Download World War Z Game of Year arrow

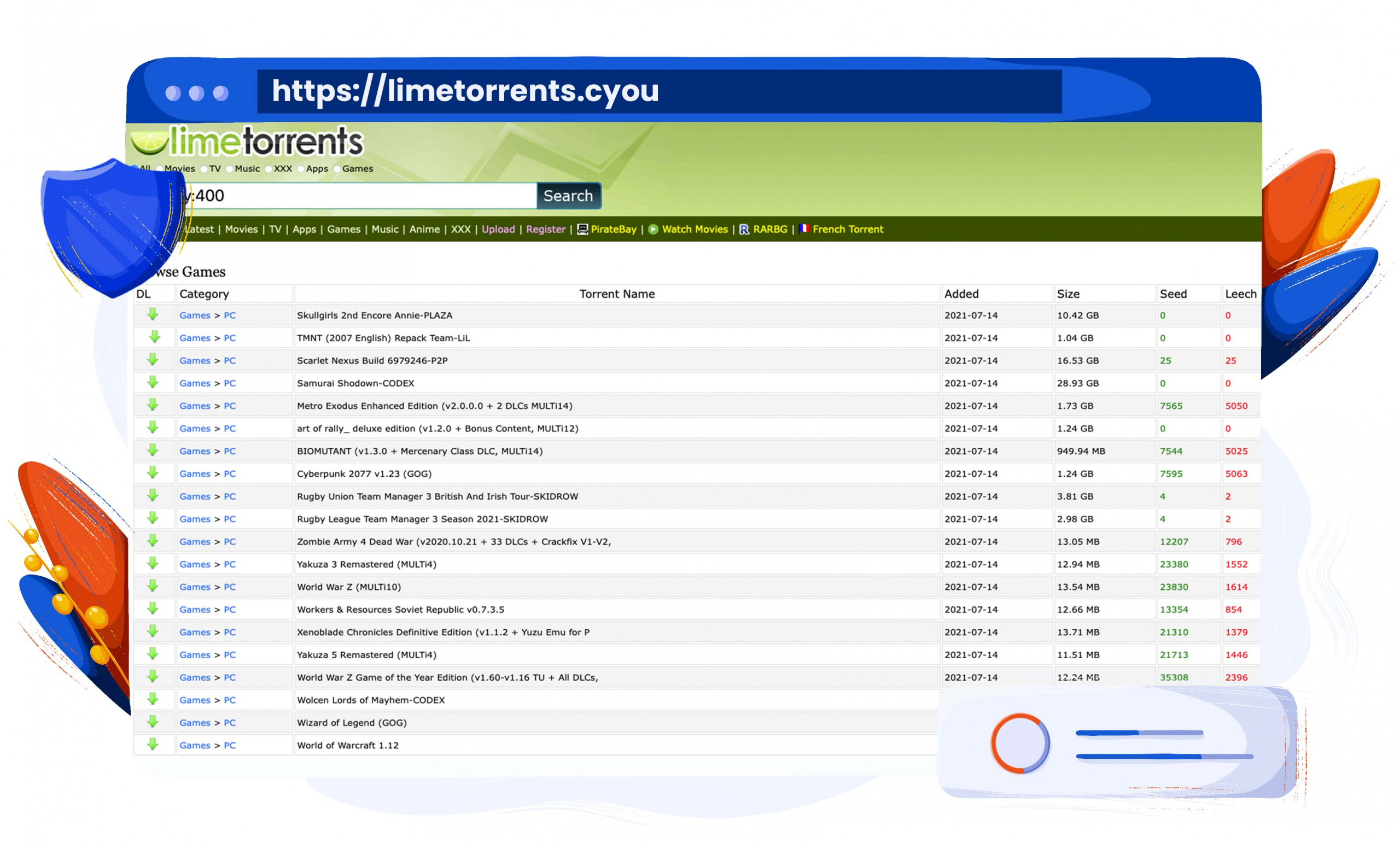click(152, 677)
